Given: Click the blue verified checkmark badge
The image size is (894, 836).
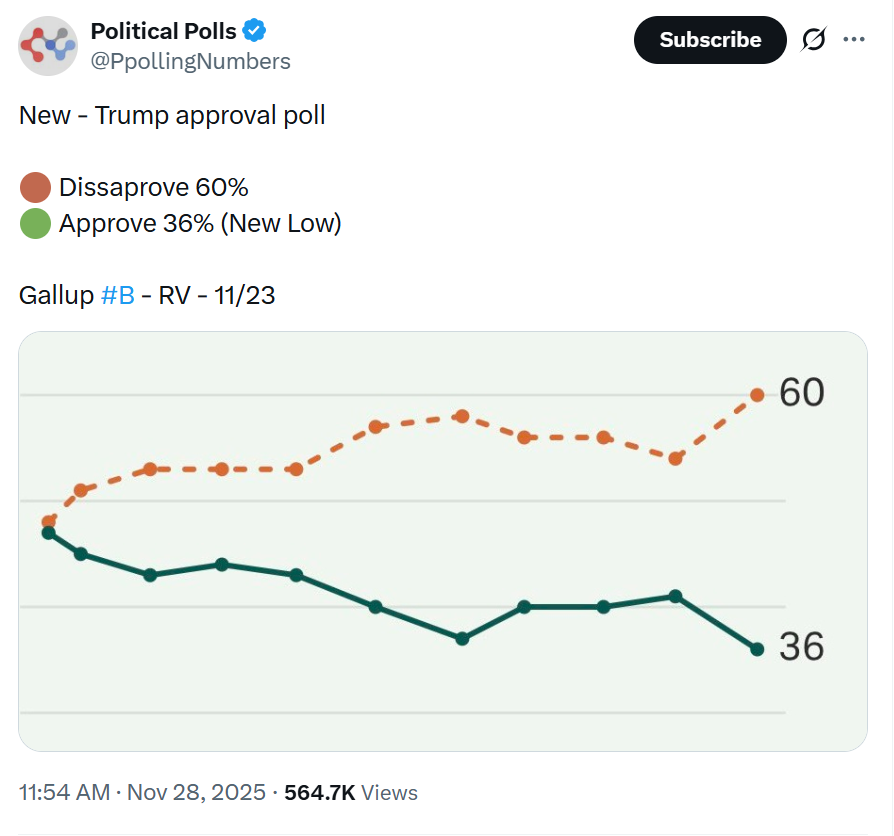Looking at the screenshot, I should (255, 31).
